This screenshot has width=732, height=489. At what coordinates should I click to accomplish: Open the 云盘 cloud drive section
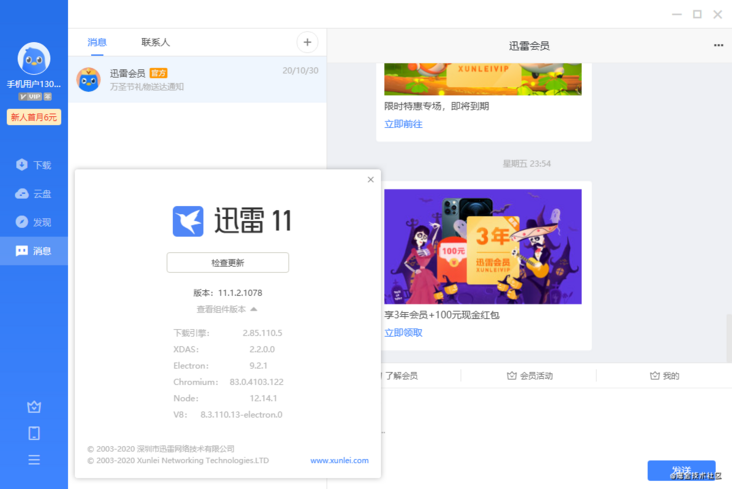(x=34, y=194)
